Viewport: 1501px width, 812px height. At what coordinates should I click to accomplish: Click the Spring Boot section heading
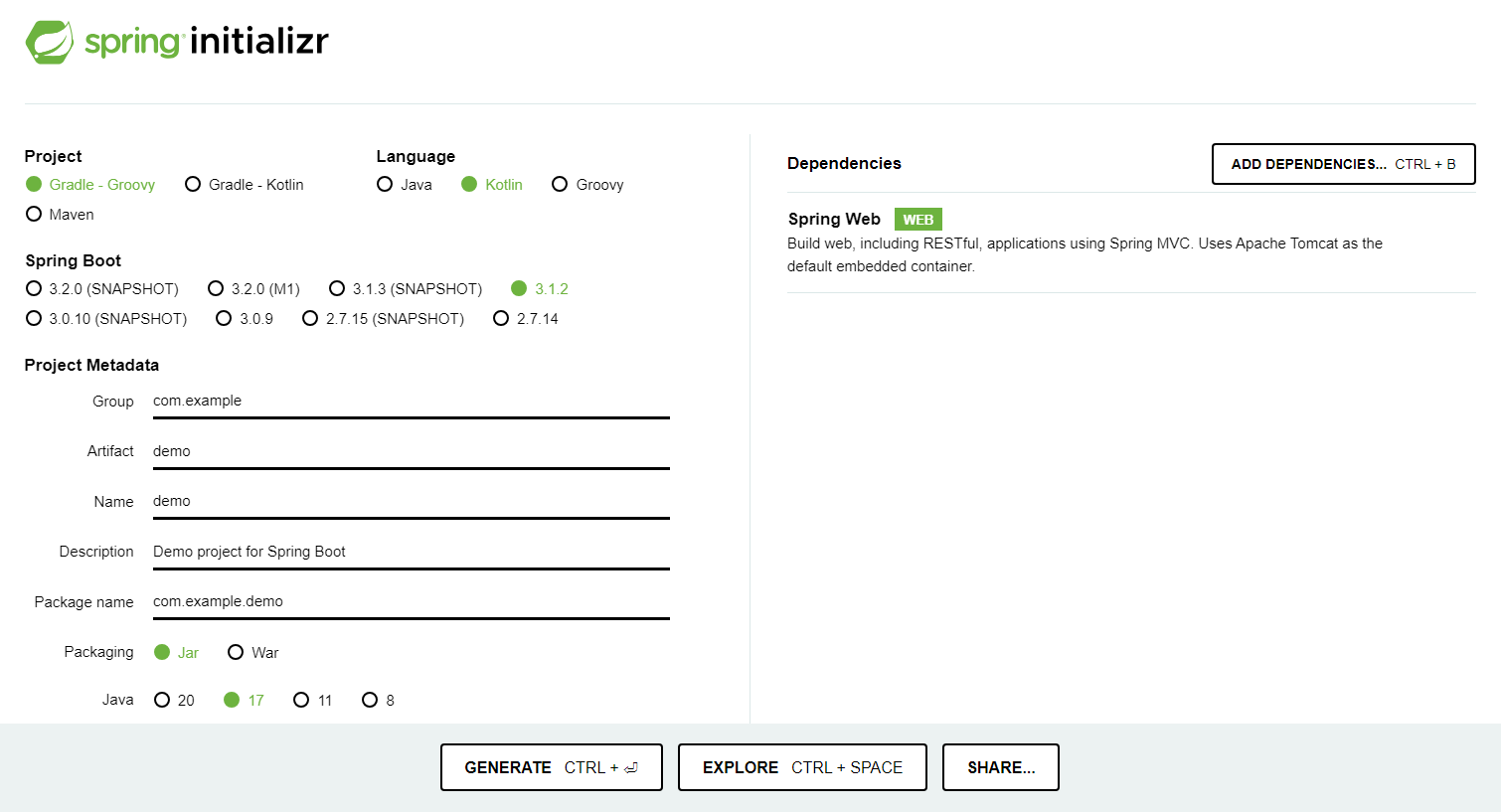click(x=74, y=261)
